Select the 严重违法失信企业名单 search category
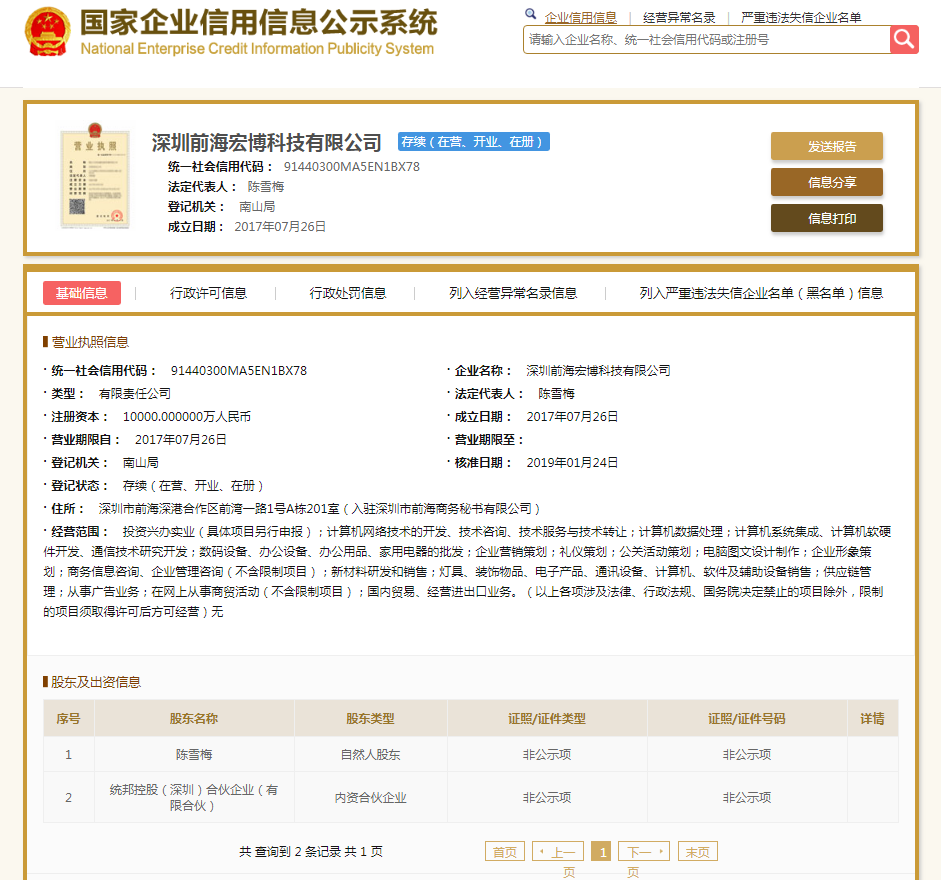 (x=800, y=17)
